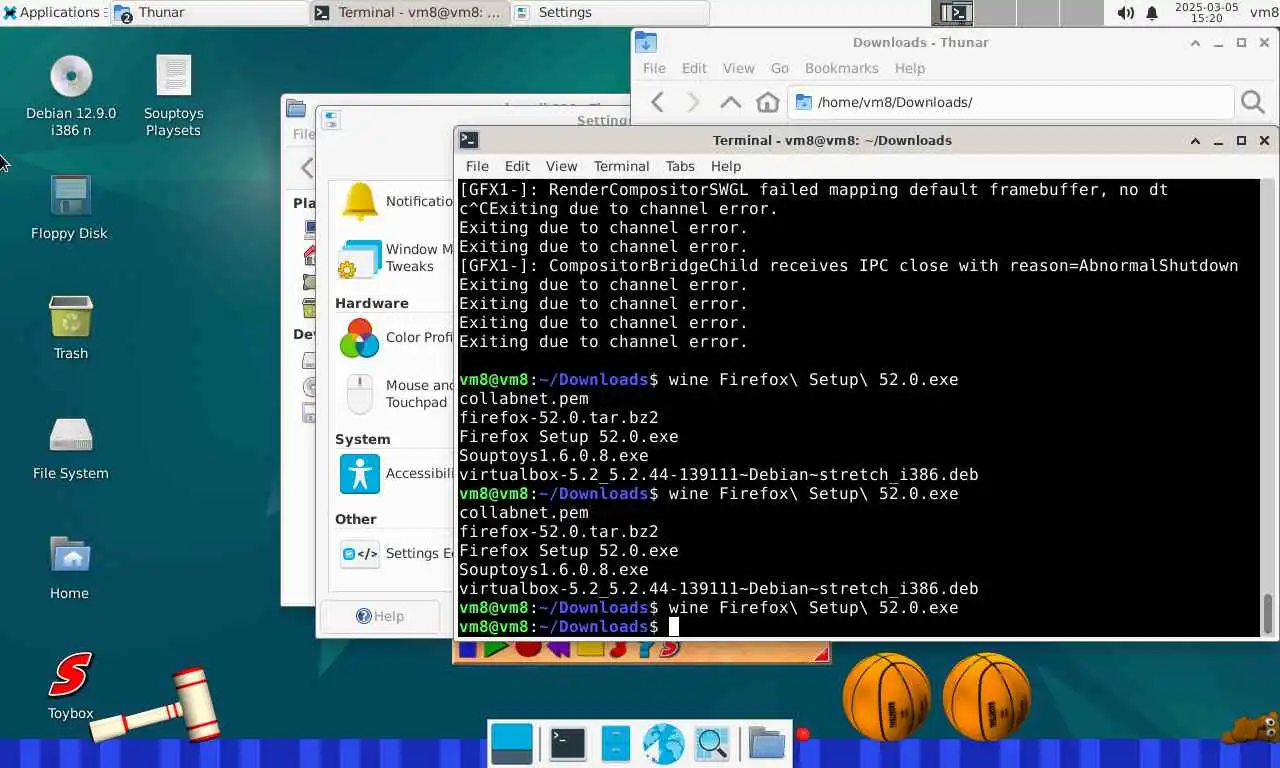Image resolution: width=1280 pixels, height=768 pixels.
Task: Switch to the Terminal taskbar button
Action: tap(408, 13)
